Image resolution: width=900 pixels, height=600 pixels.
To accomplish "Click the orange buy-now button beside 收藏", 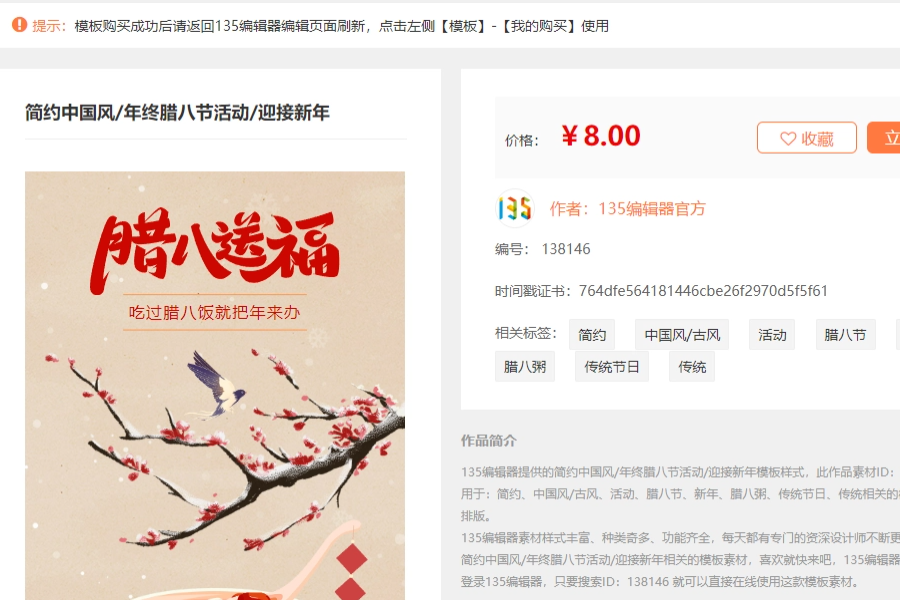I will 884,138.
